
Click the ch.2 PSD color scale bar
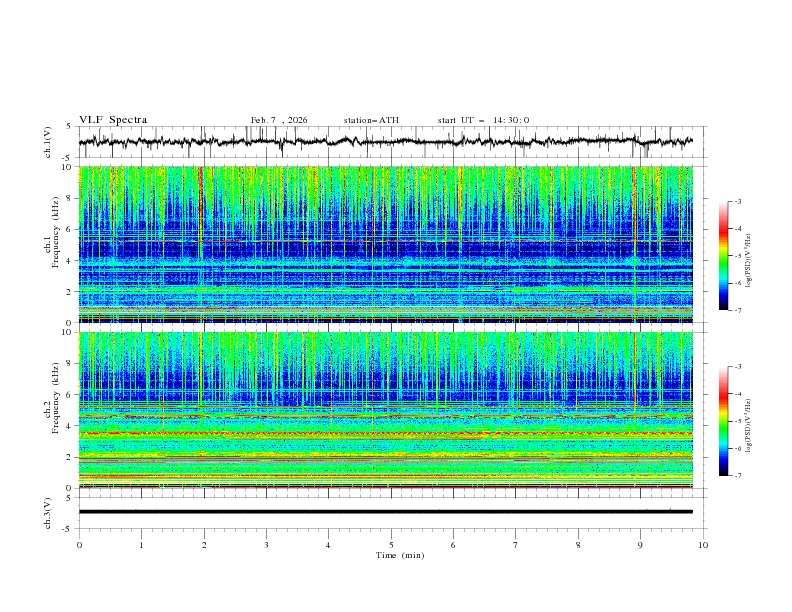coord(723,421)
